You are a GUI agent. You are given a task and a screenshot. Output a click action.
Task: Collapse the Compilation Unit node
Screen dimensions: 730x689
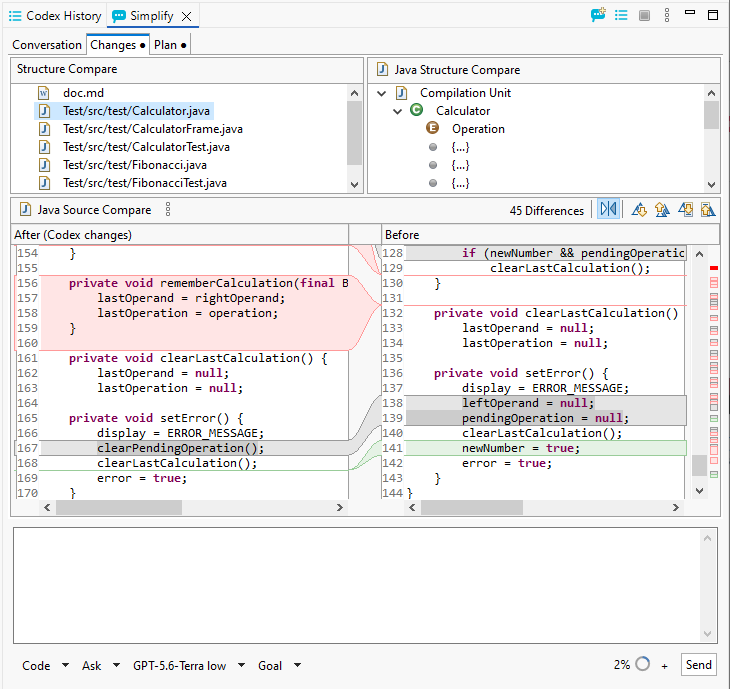tap(381, 93)
